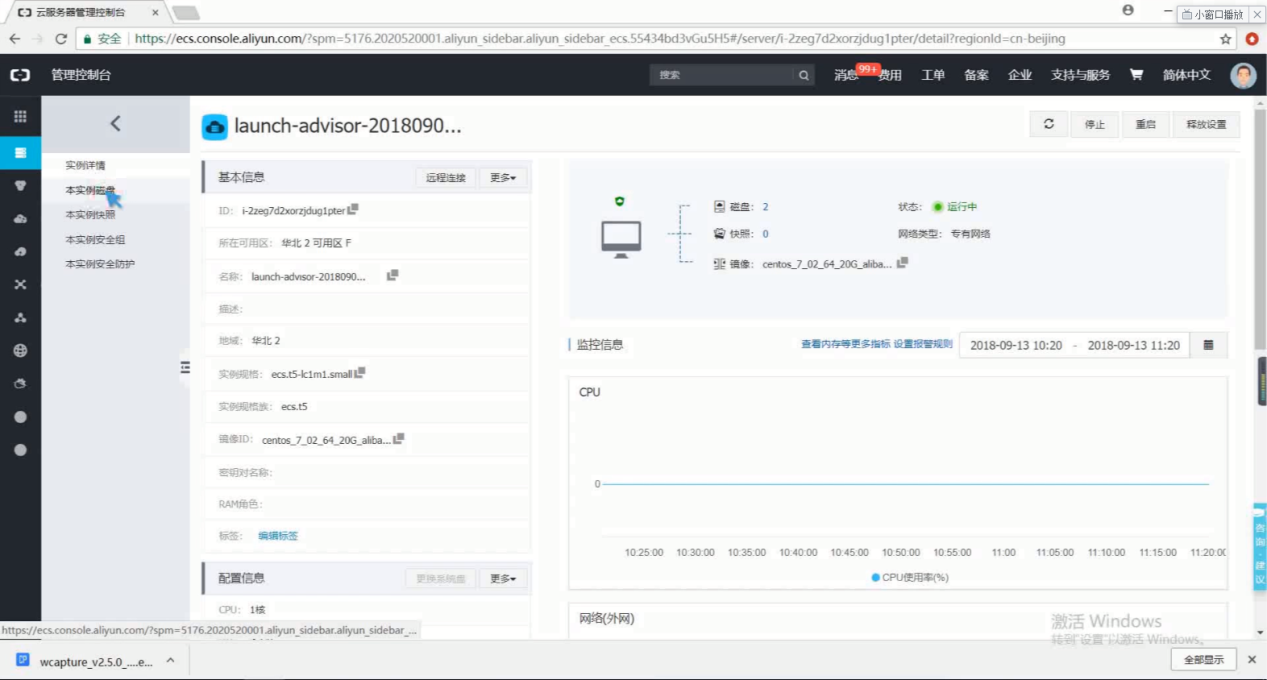Click the search magnifier icon
This screenshot has height=680, width=1267.
click(x=803, y=75)
